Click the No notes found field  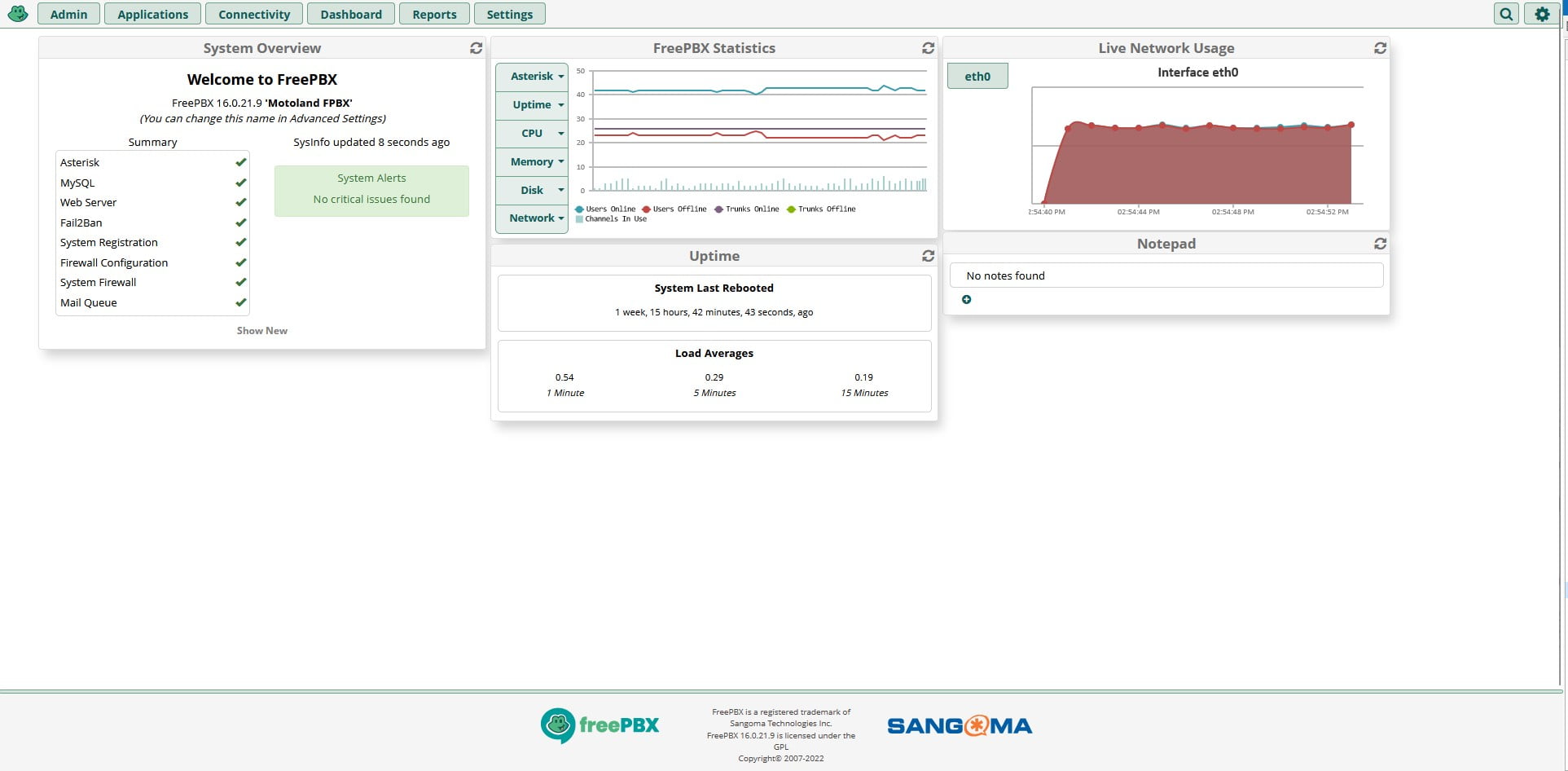coord(1166,275)
